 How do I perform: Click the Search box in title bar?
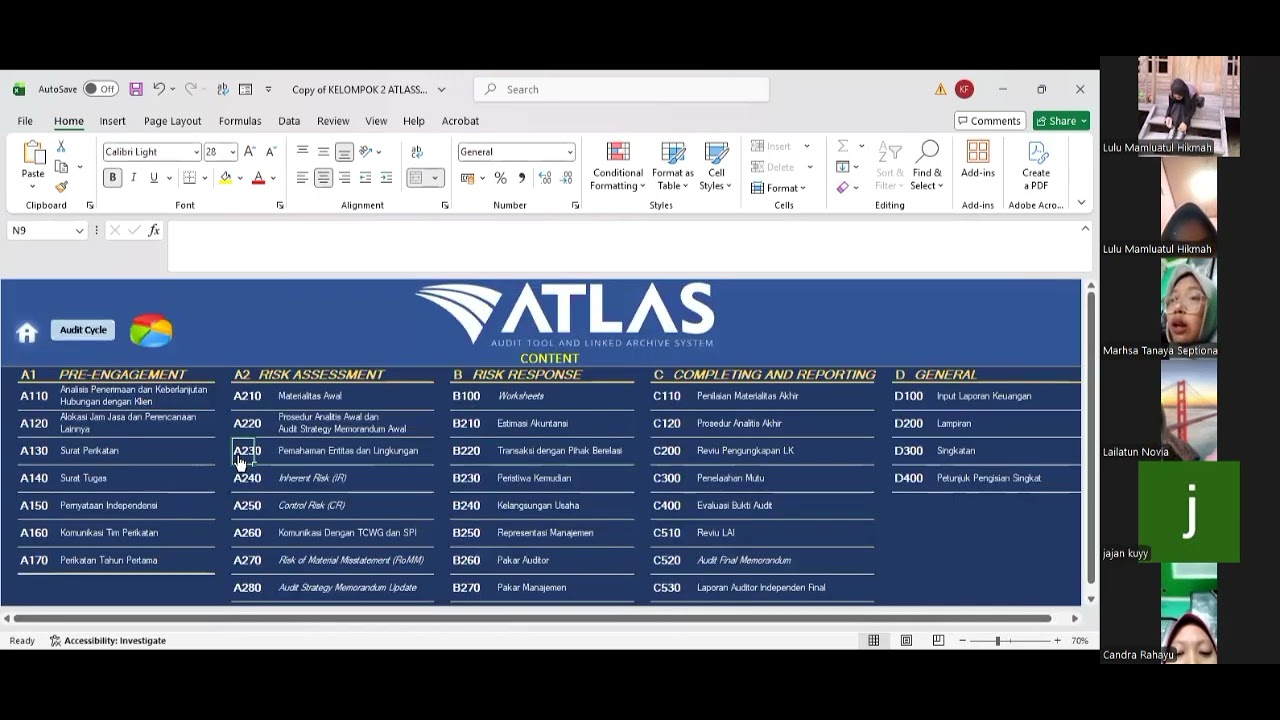pyautogui.click(x=621, y=89)
